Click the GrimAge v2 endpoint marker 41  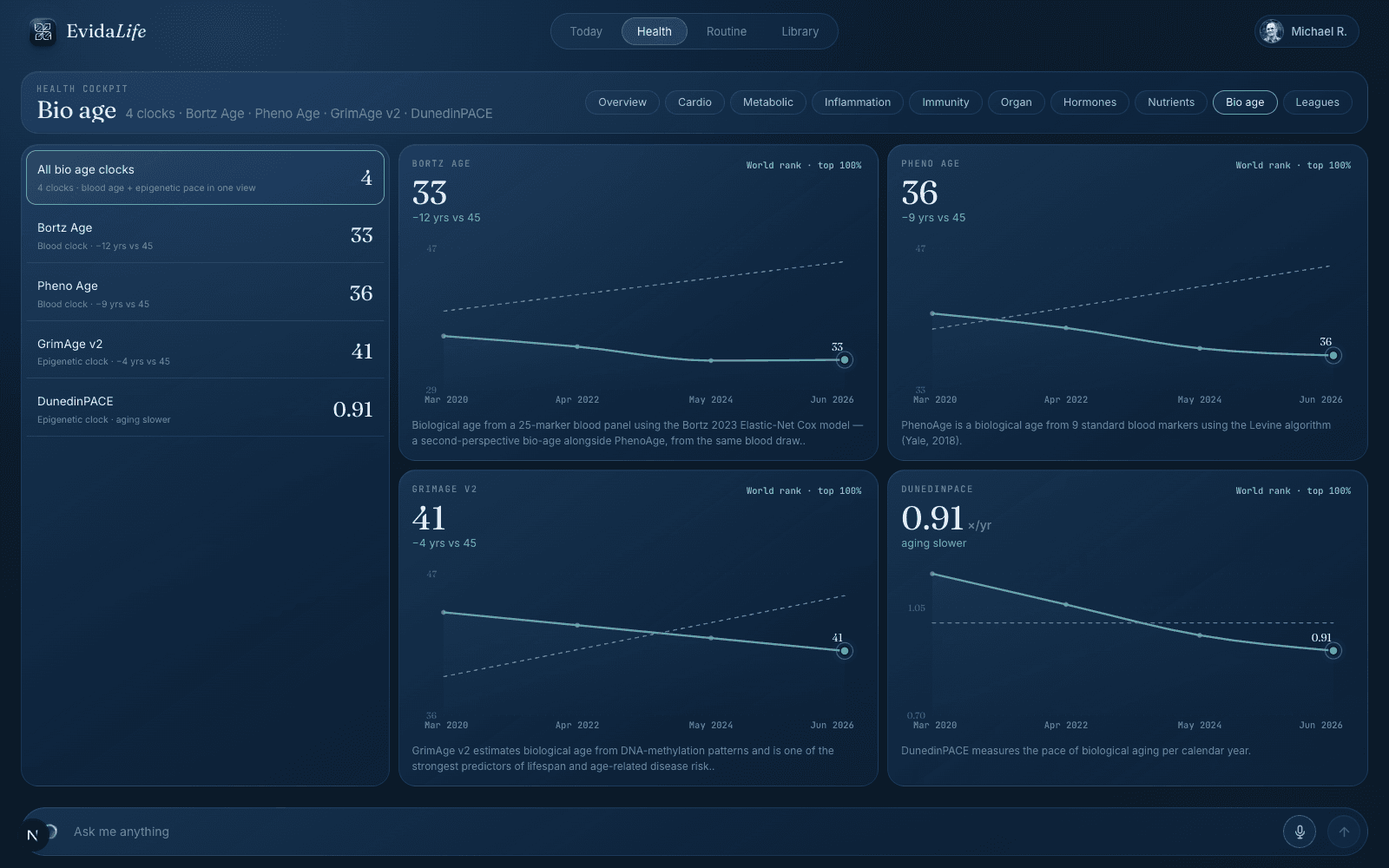tap(844, 650)
